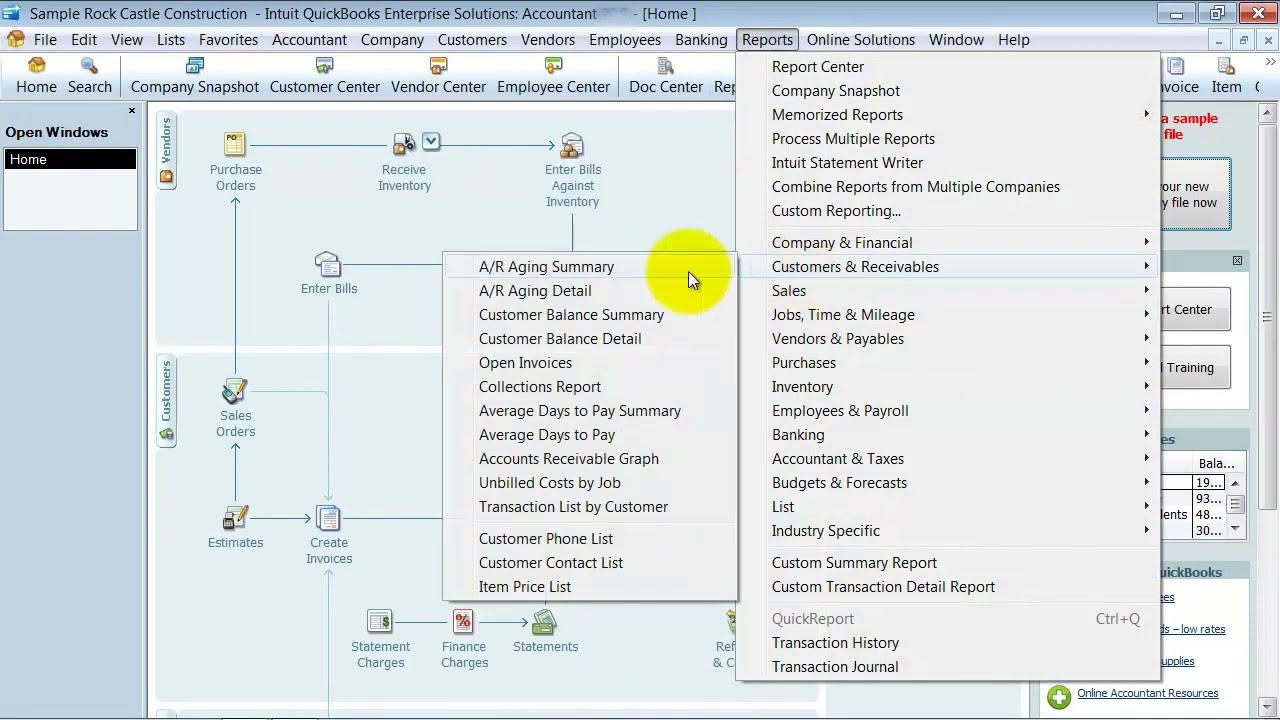Open the Accountant menu
The height and width of the screenshot is (720, 1280).
tap(310, 40)
